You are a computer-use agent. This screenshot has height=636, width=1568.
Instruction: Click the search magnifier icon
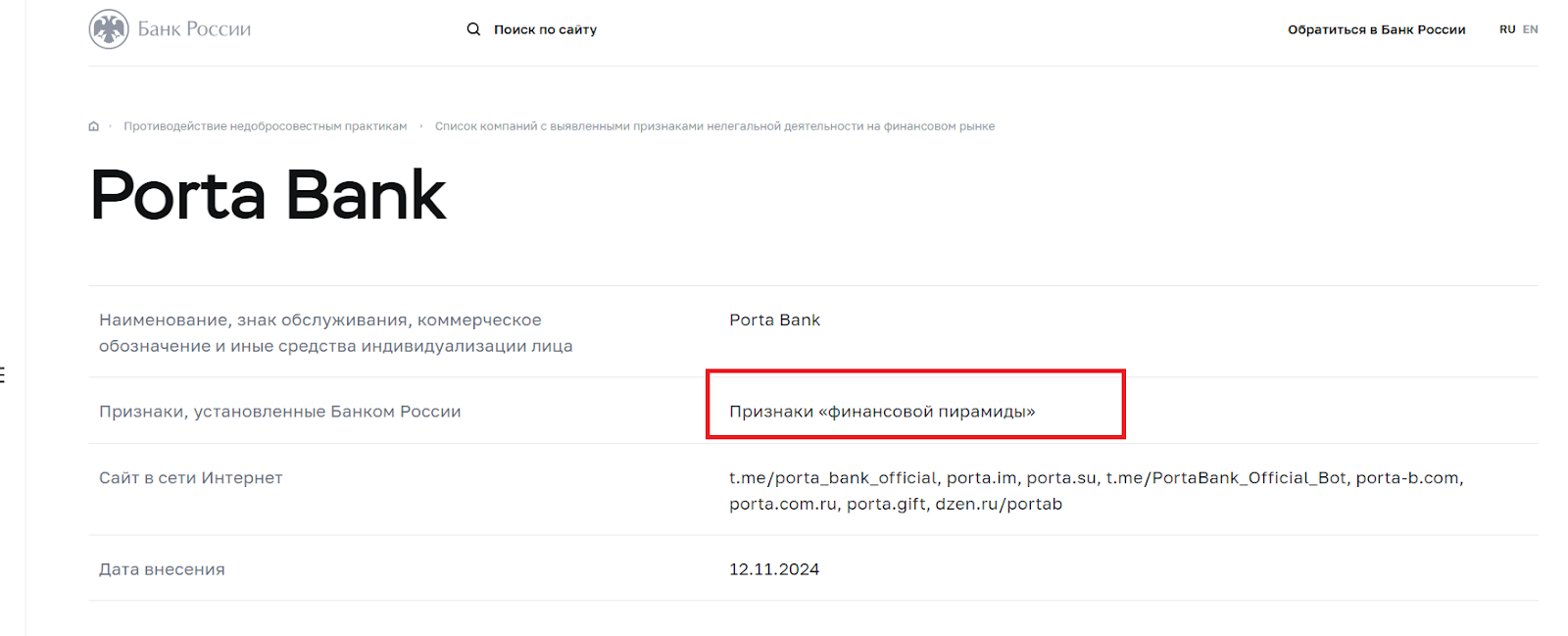pos(473,29)
